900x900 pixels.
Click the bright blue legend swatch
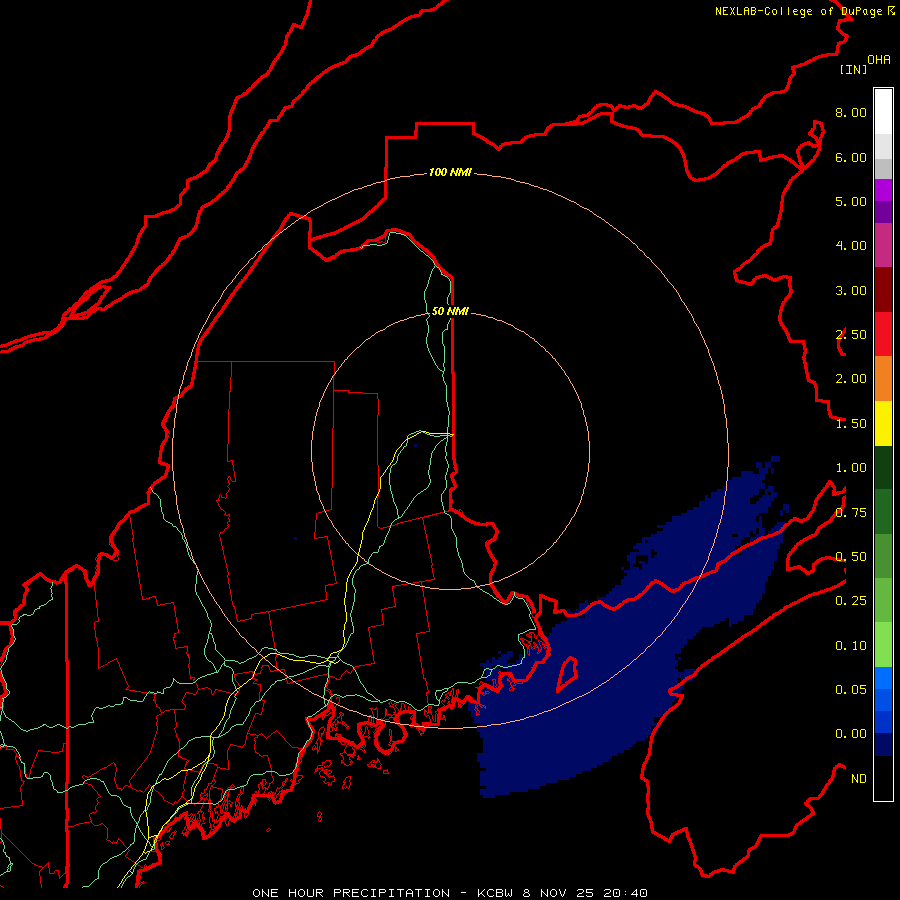coord(883,678)
